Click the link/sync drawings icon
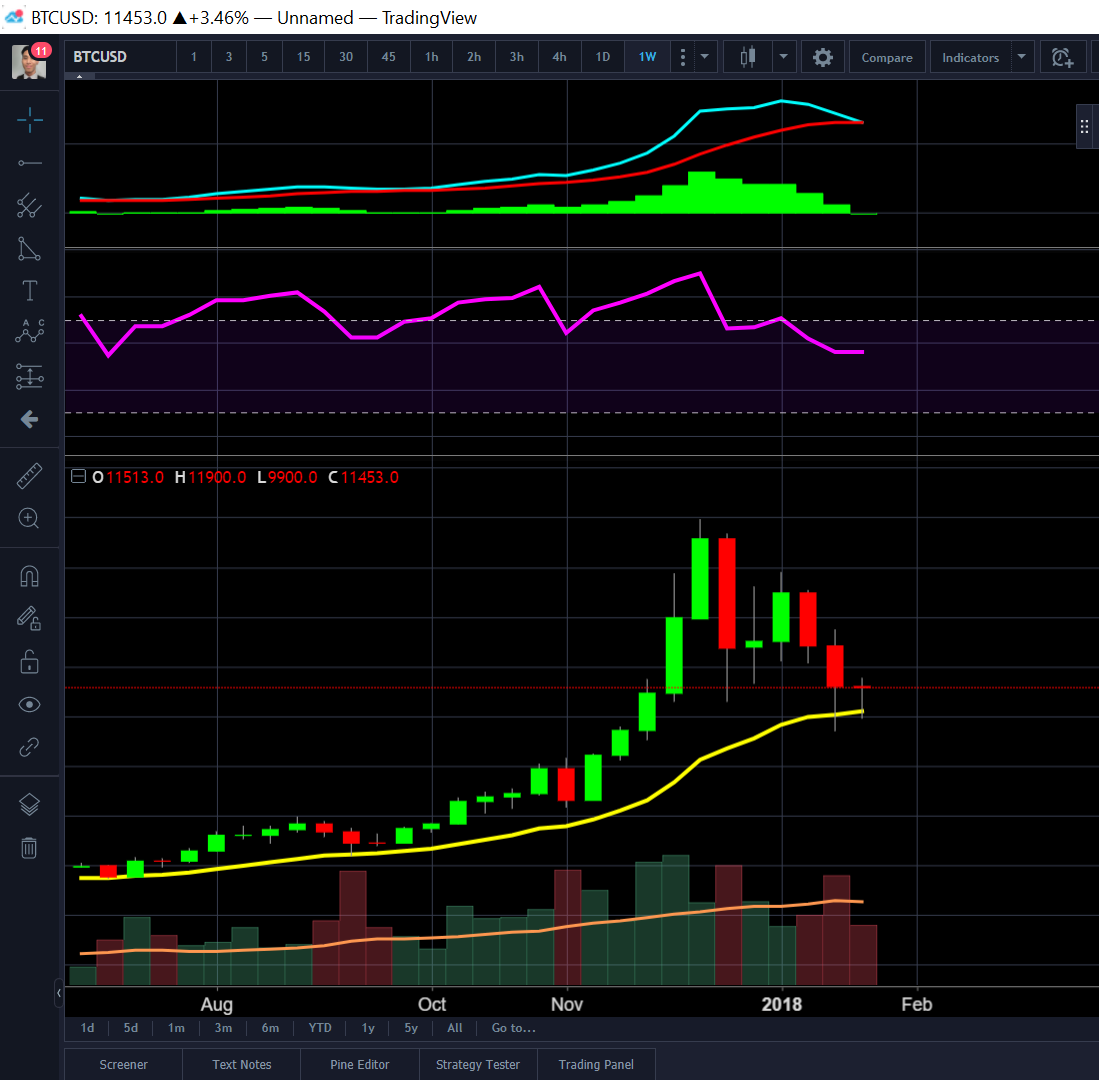 click(29, 747)
